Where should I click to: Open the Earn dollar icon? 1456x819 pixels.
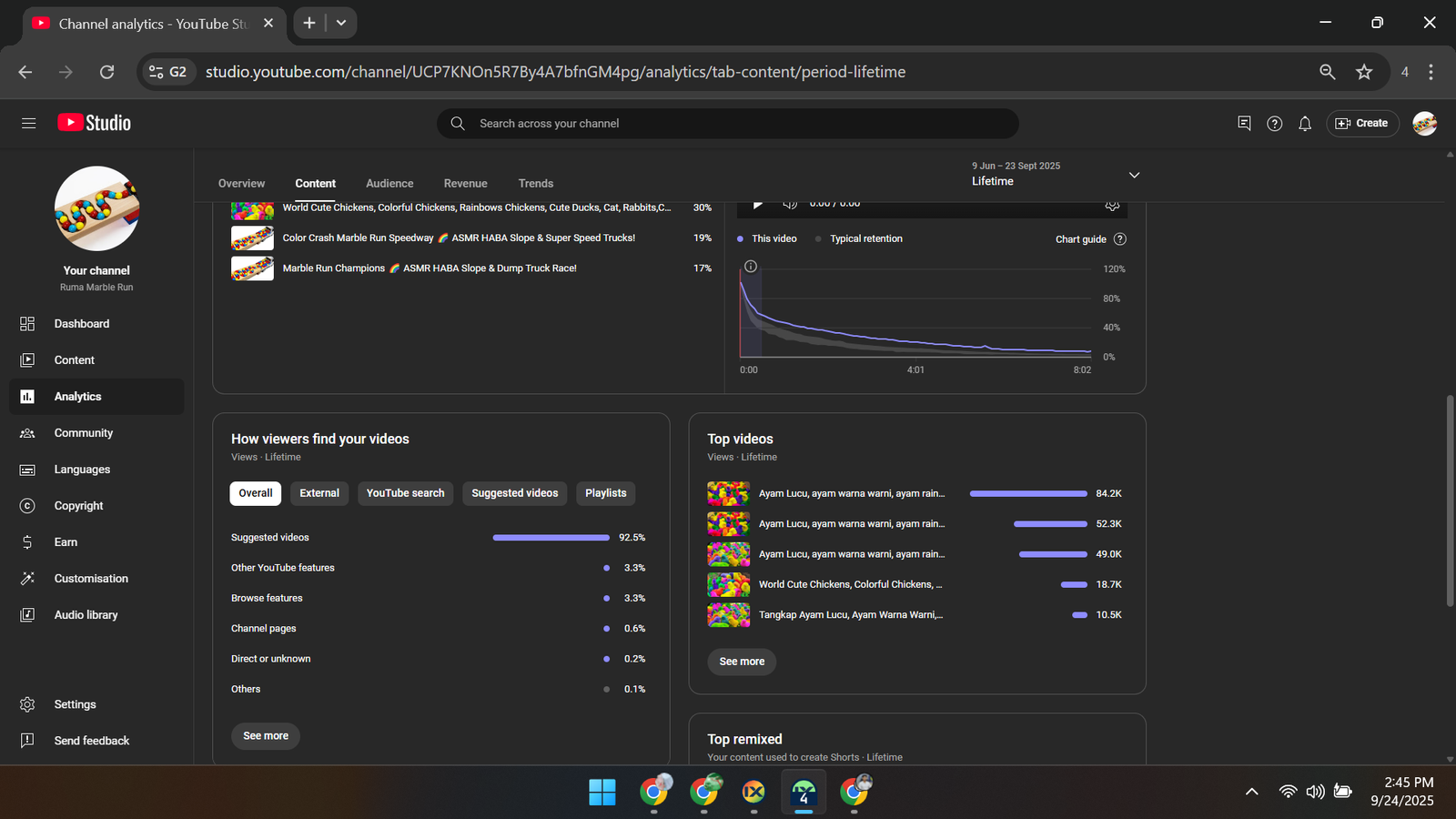27,542
